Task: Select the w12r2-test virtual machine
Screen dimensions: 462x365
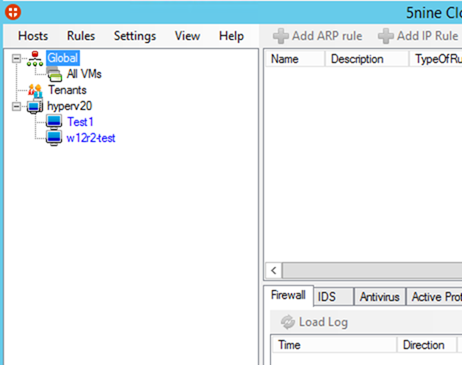Action: [x=91, y=138]
